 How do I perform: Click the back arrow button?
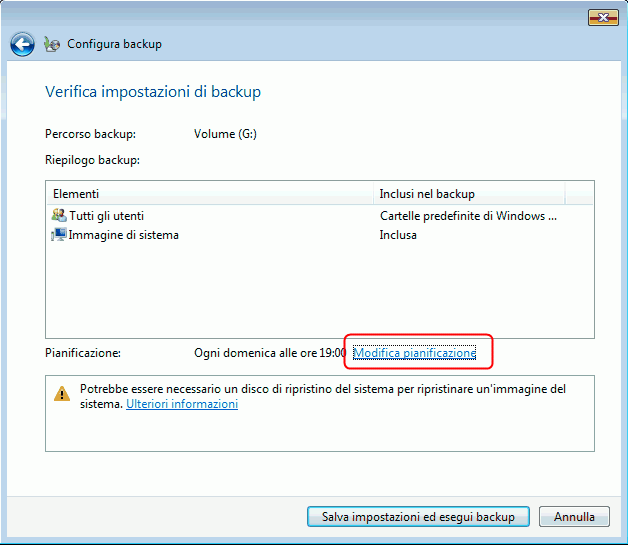pos(22,44)
